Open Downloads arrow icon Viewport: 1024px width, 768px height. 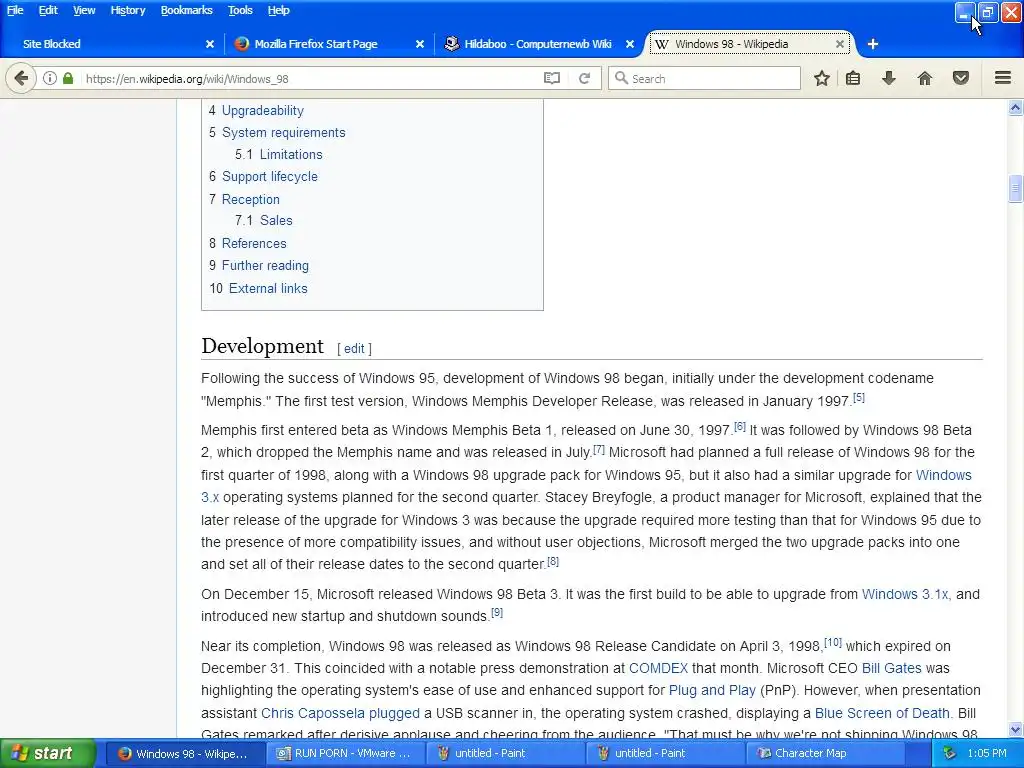(x=889, y=78)
